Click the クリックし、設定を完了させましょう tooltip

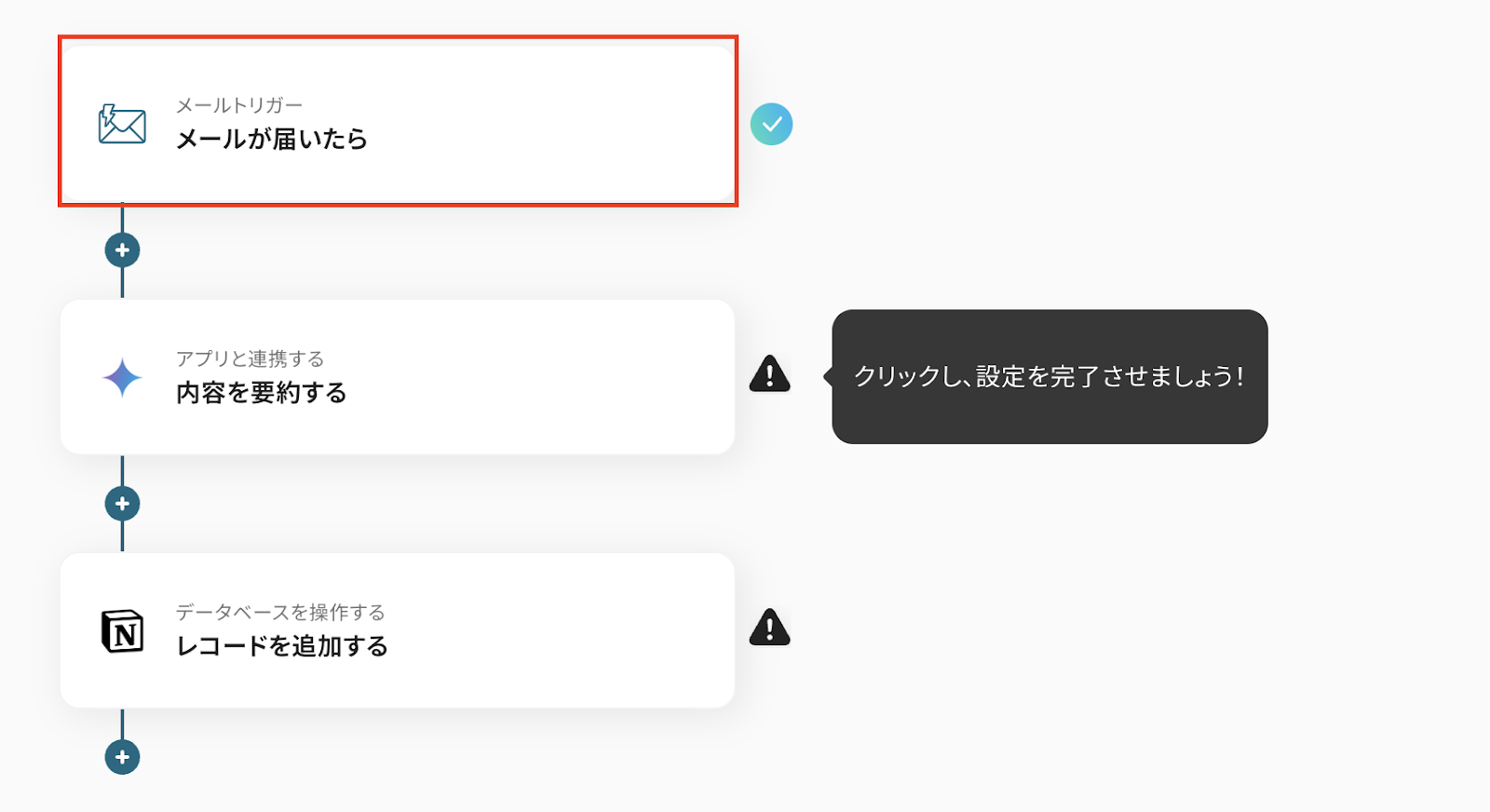coord(1050,376)
